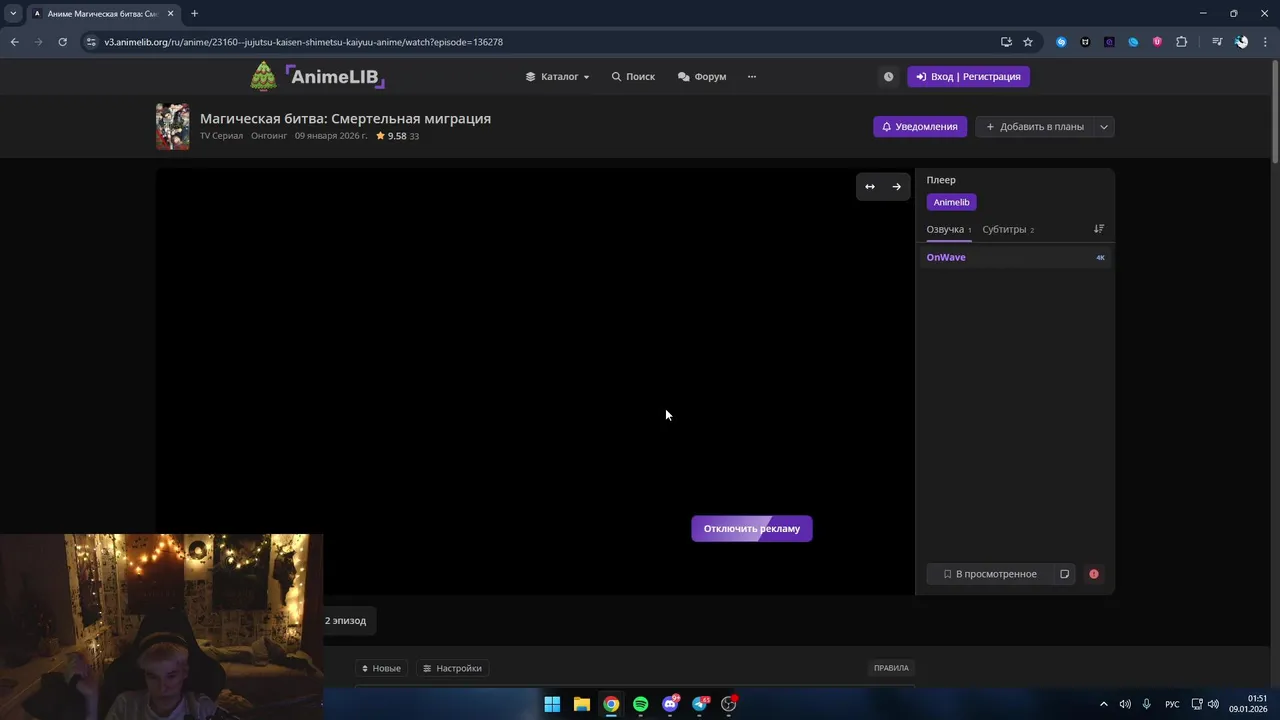Mark episode as В просмотренное
Viewport: 1280px width, 720px height.
[x=989, y=574]
